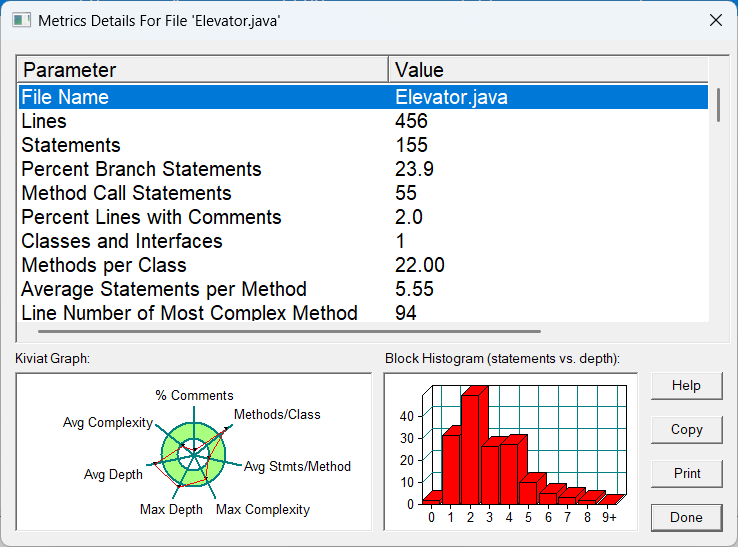This screenshot has height=547, width=738.
Task: Click the 155 statements value
Action: click(x=411, y=145)
